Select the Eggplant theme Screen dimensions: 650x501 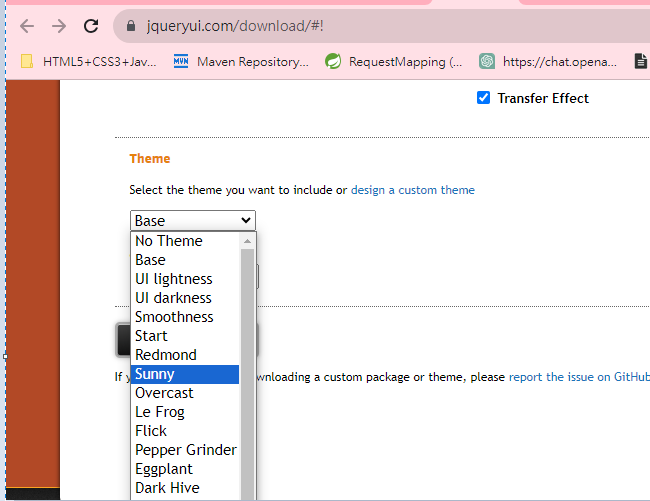click(185, 469)
